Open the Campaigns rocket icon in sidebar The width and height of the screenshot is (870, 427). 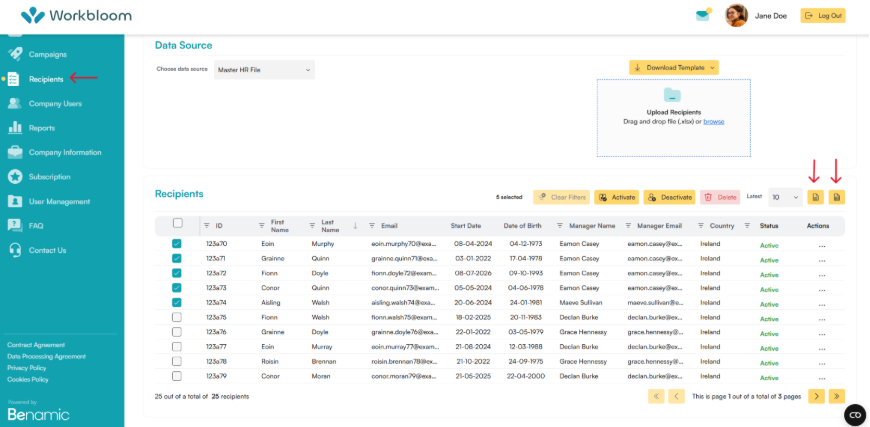pyautogui.click(x=15, y=54)
